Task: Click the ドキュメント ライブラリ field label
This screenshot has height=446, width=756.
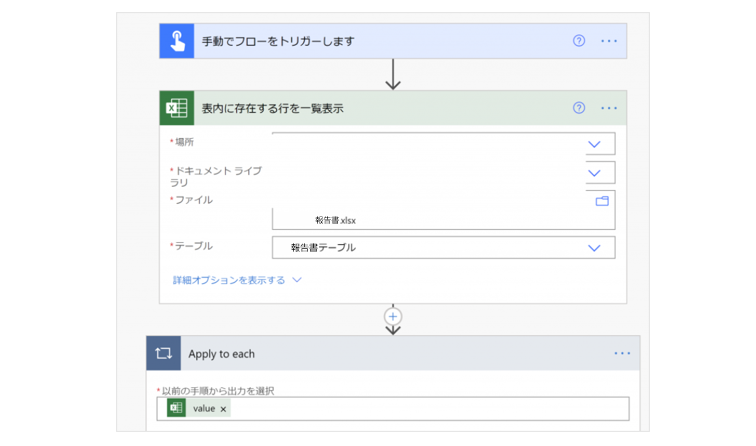Action: (216, 176)
